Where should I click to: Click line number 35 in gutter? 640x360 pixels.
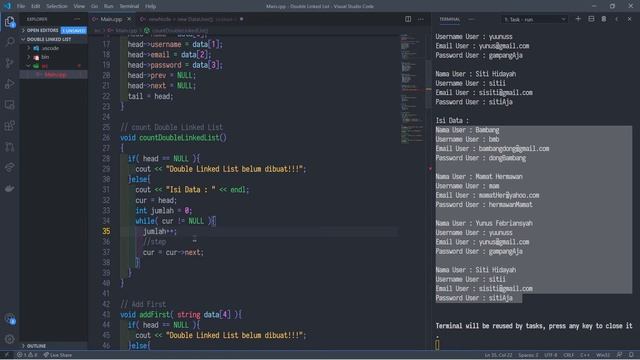[x=106, y=231]
